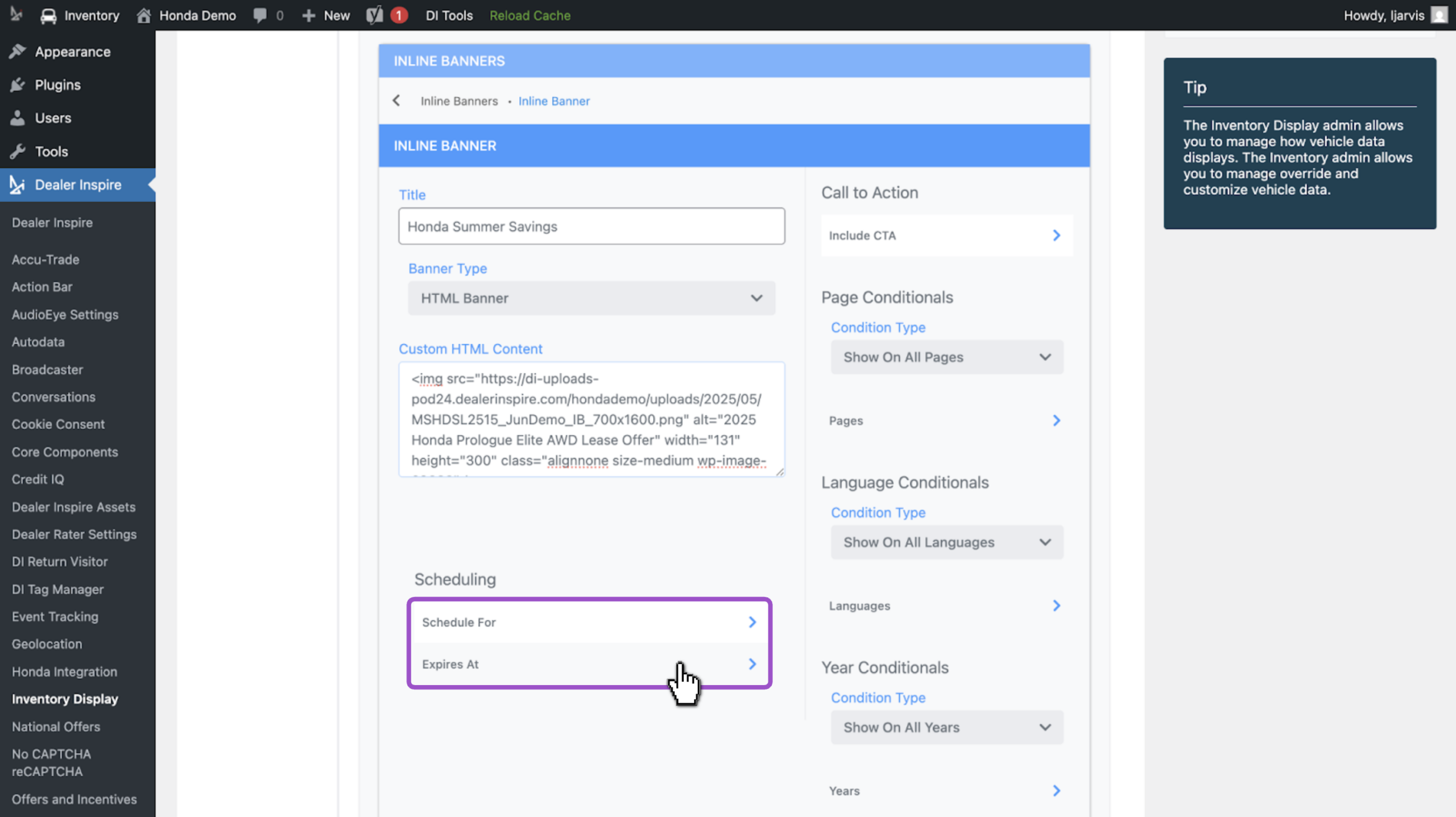The width and height of the screenshot is (1456, 817).
Task: Expand the Expires At row
Action: pyautogui.click(x=589, y=664)
